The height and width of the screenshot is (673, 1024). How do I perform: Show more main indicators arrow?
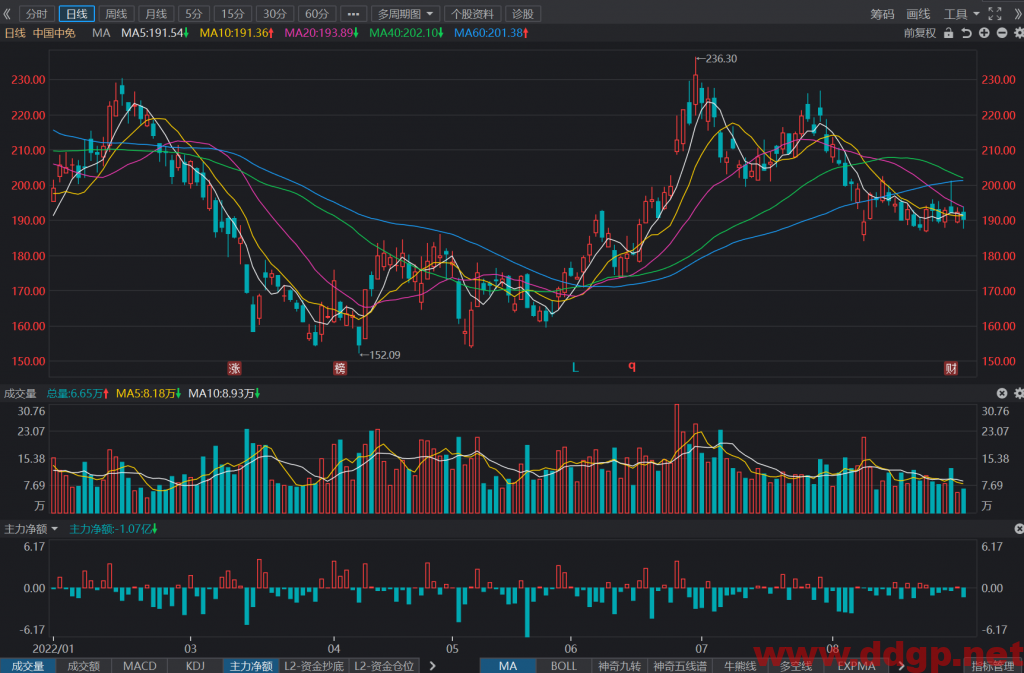901,666
